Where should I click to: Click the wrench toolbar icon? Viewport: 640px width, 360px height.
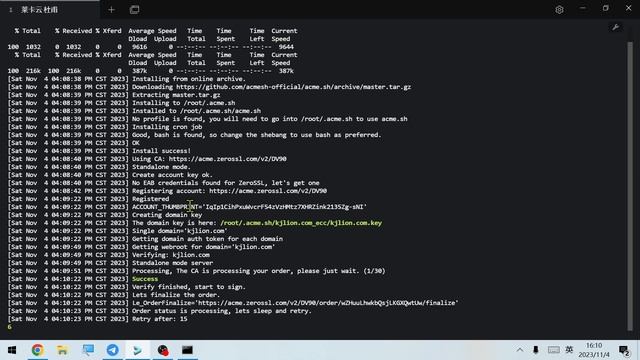pyautogui.click(x=616, y=27)
